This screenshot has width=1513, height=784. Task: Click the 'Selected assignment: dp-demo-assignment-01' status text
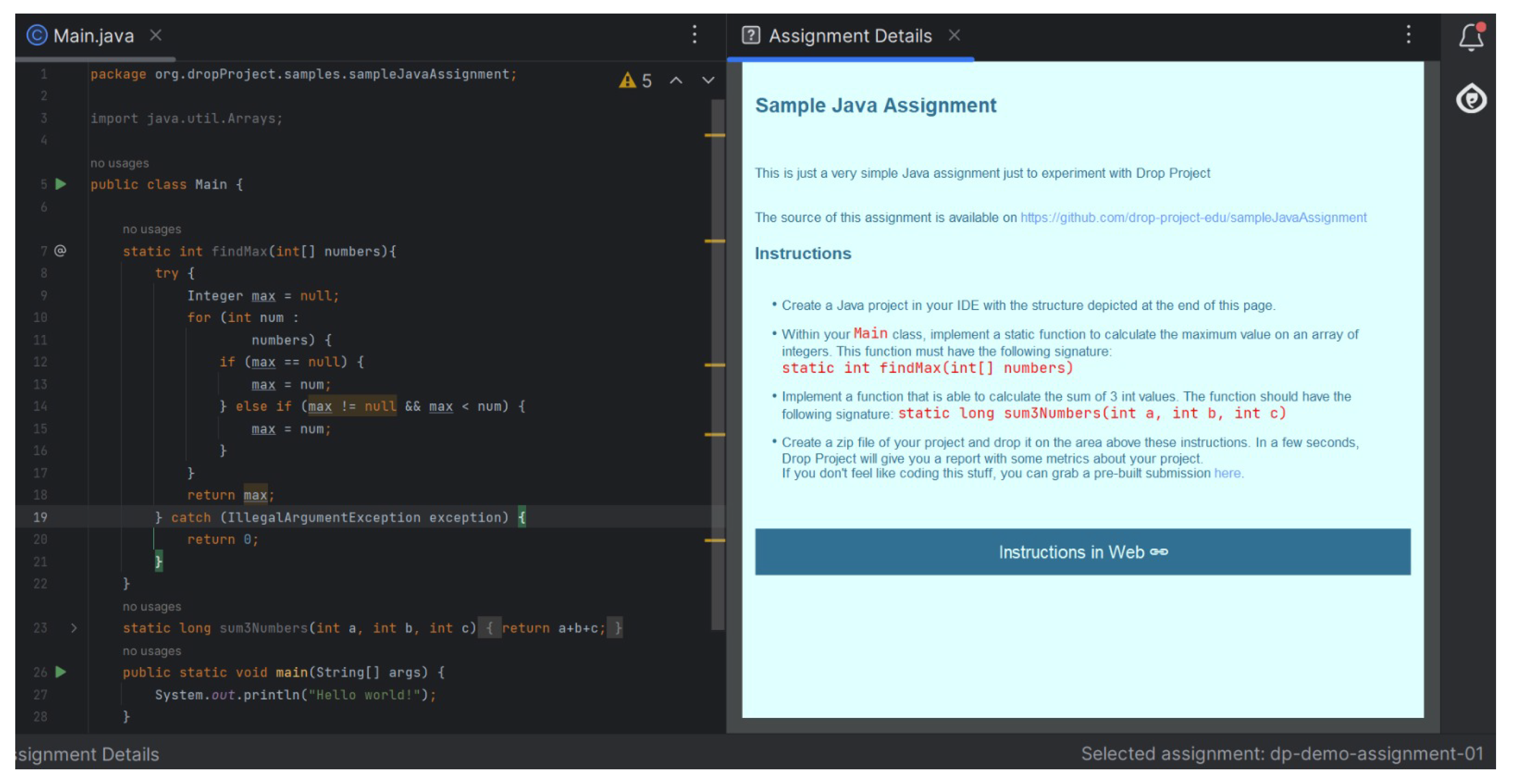coord(1282,753)
